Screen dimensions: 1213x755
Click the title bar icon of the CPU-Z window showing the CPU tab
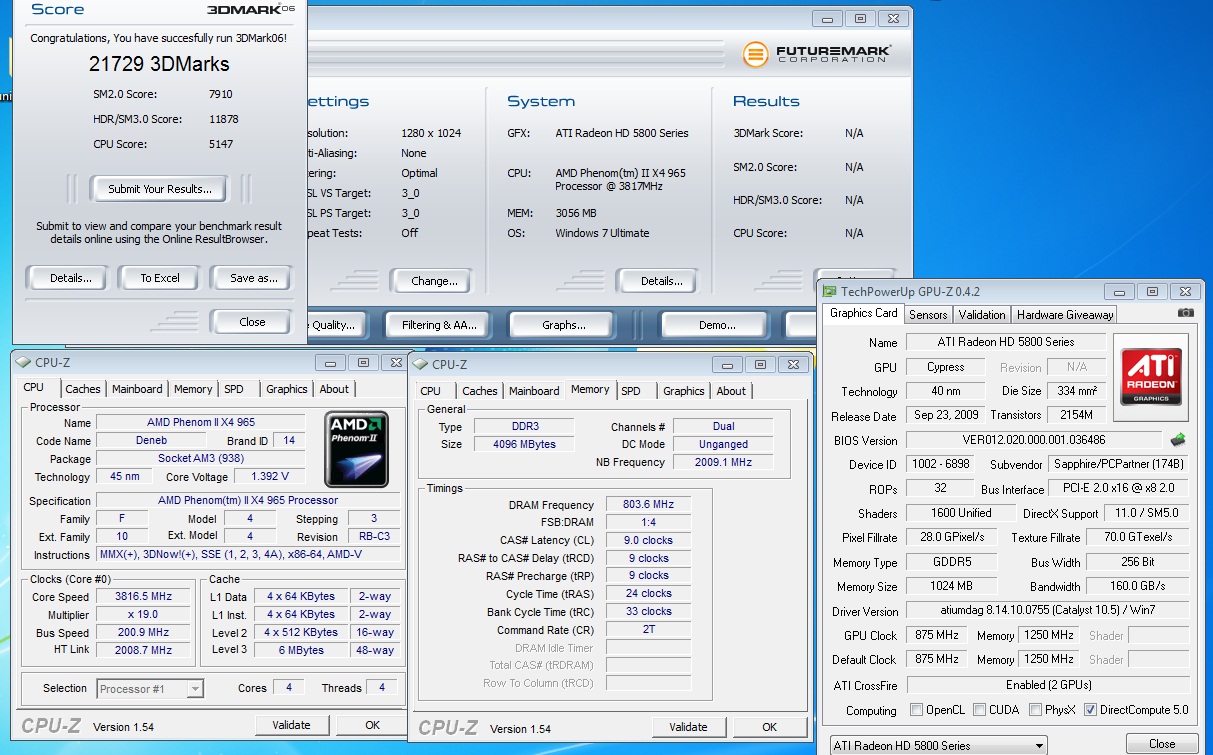[24, 363]
